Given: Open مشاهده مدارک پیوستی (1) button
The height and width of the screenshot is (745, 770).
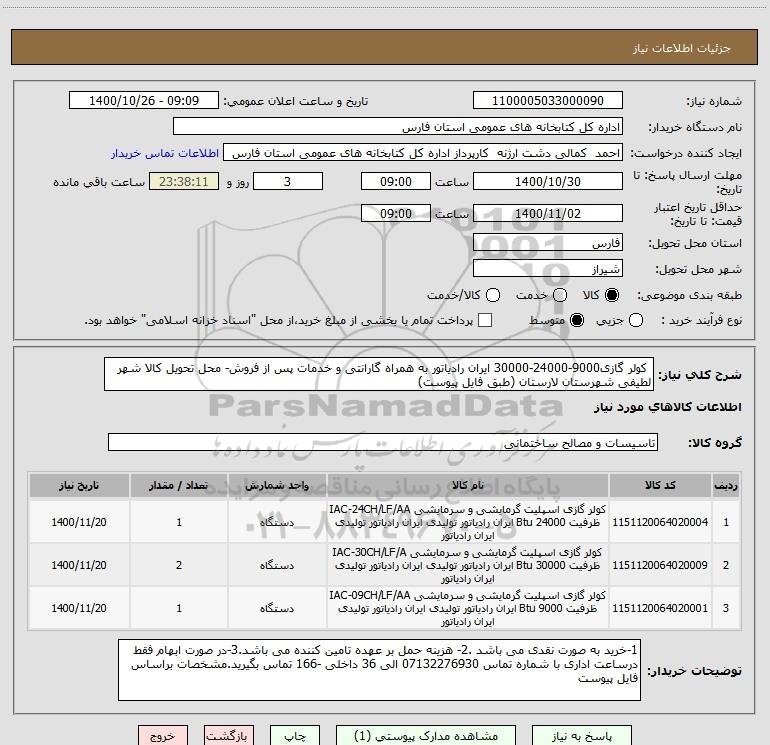Looking at the screenshot, I should (x=426, y=736).
